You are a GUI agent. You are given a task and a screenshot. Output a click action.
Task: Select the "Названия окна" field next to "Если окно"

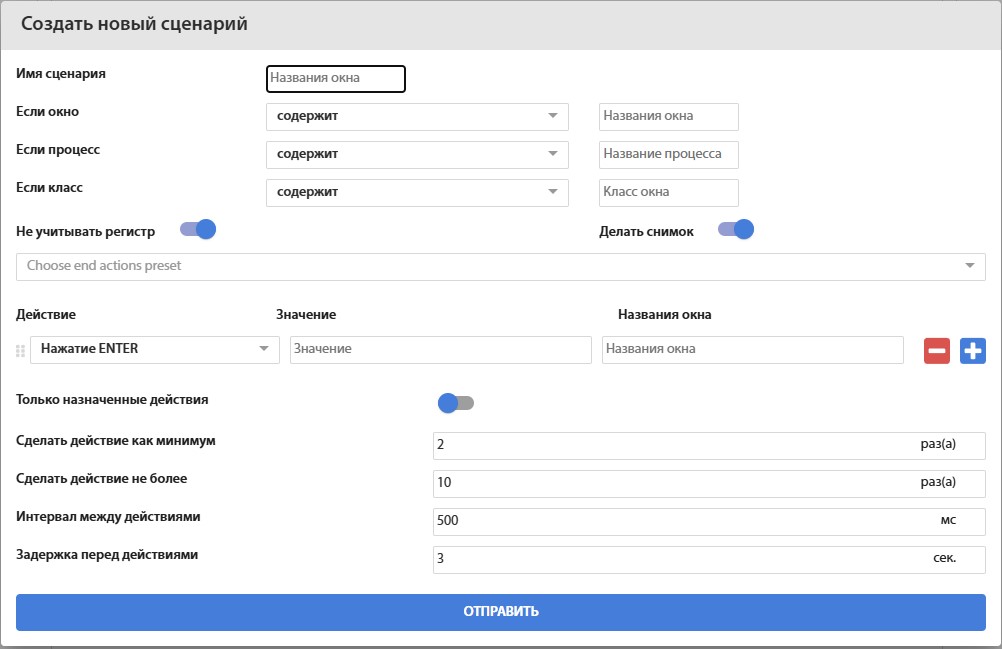coord(668,116)
